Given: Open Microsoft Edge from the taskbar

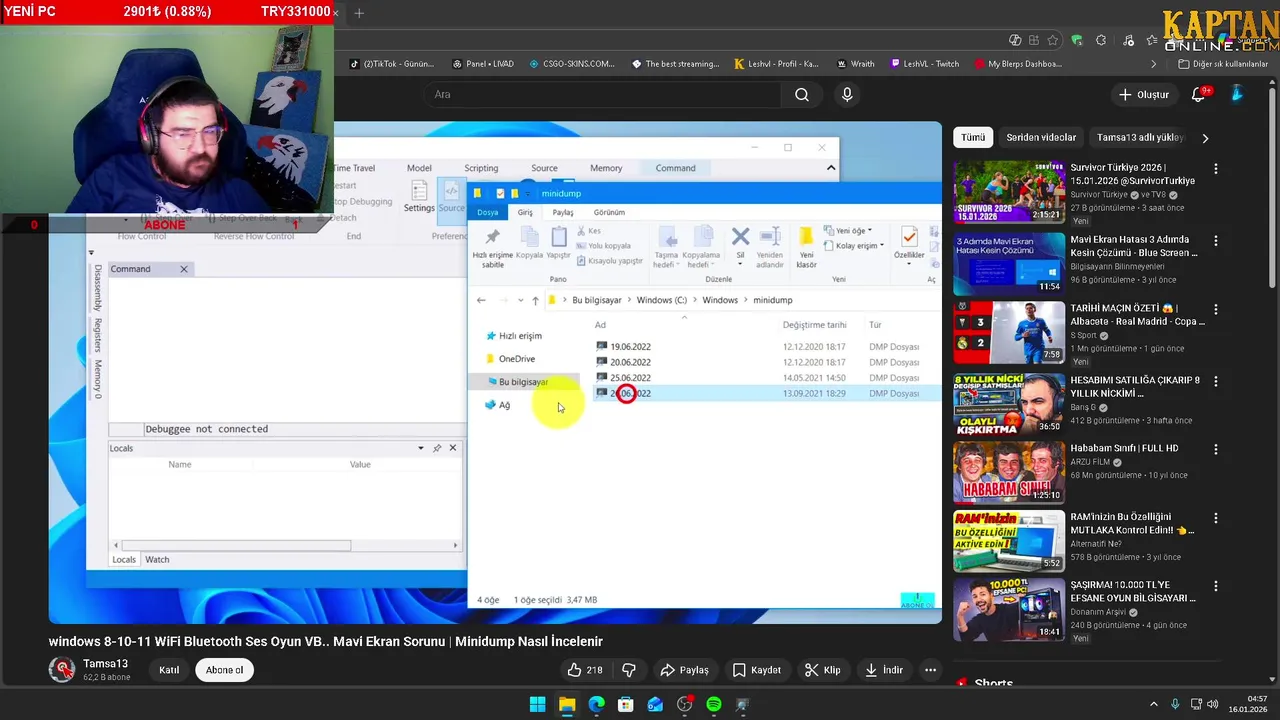Looking at the screenshot, I should click(597, 705).
